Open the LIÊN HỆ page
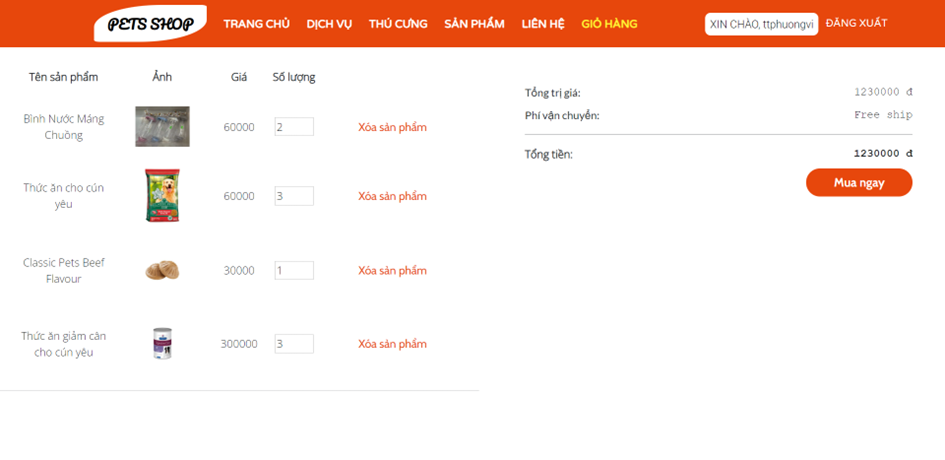 click(x=543, y=24)
